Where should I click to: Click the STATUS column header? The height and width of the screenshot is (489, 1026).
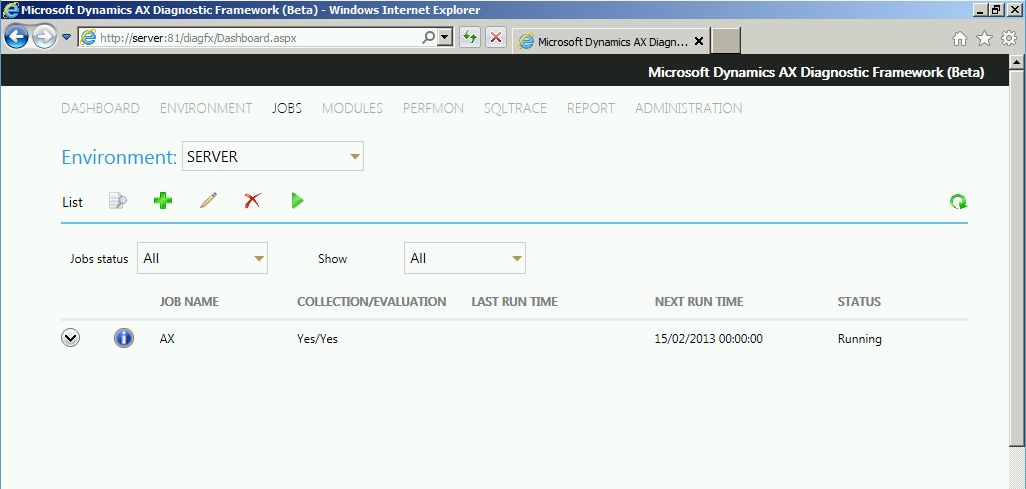[x=859, y=302]
